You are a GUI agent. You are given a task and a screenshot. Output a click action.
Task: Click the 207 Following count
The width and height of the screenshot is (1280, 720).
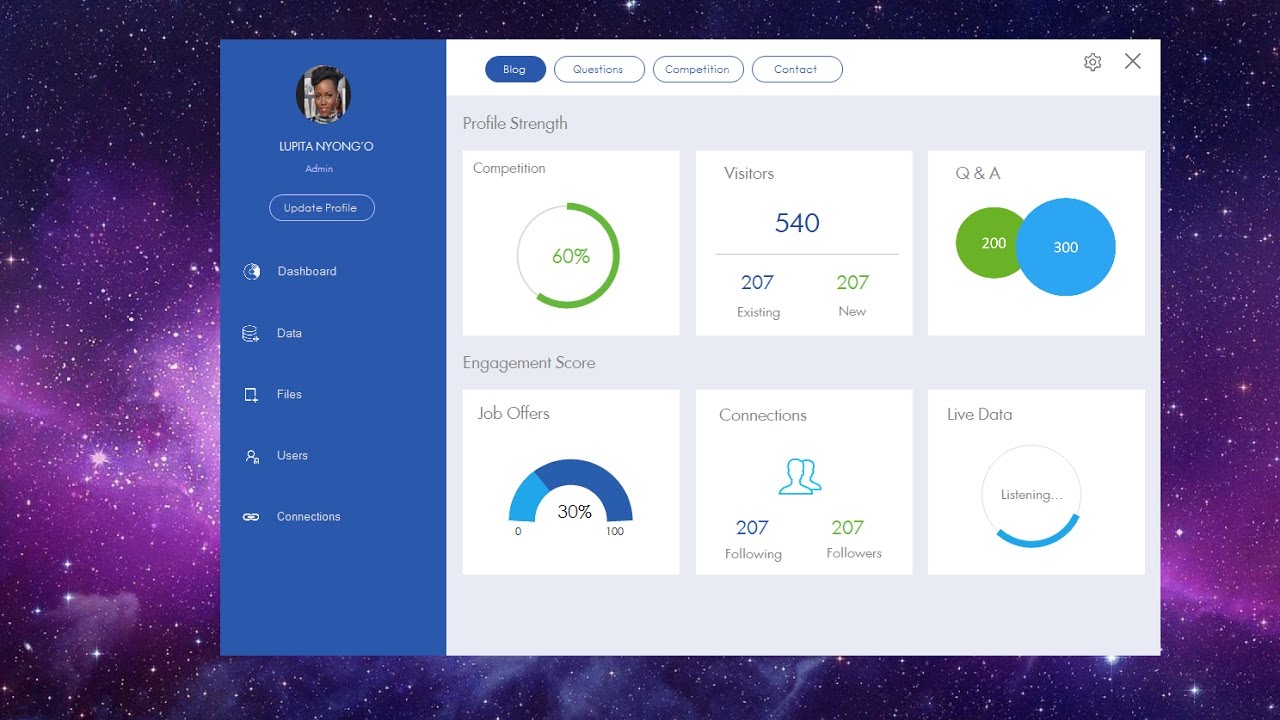pos(752,528)
